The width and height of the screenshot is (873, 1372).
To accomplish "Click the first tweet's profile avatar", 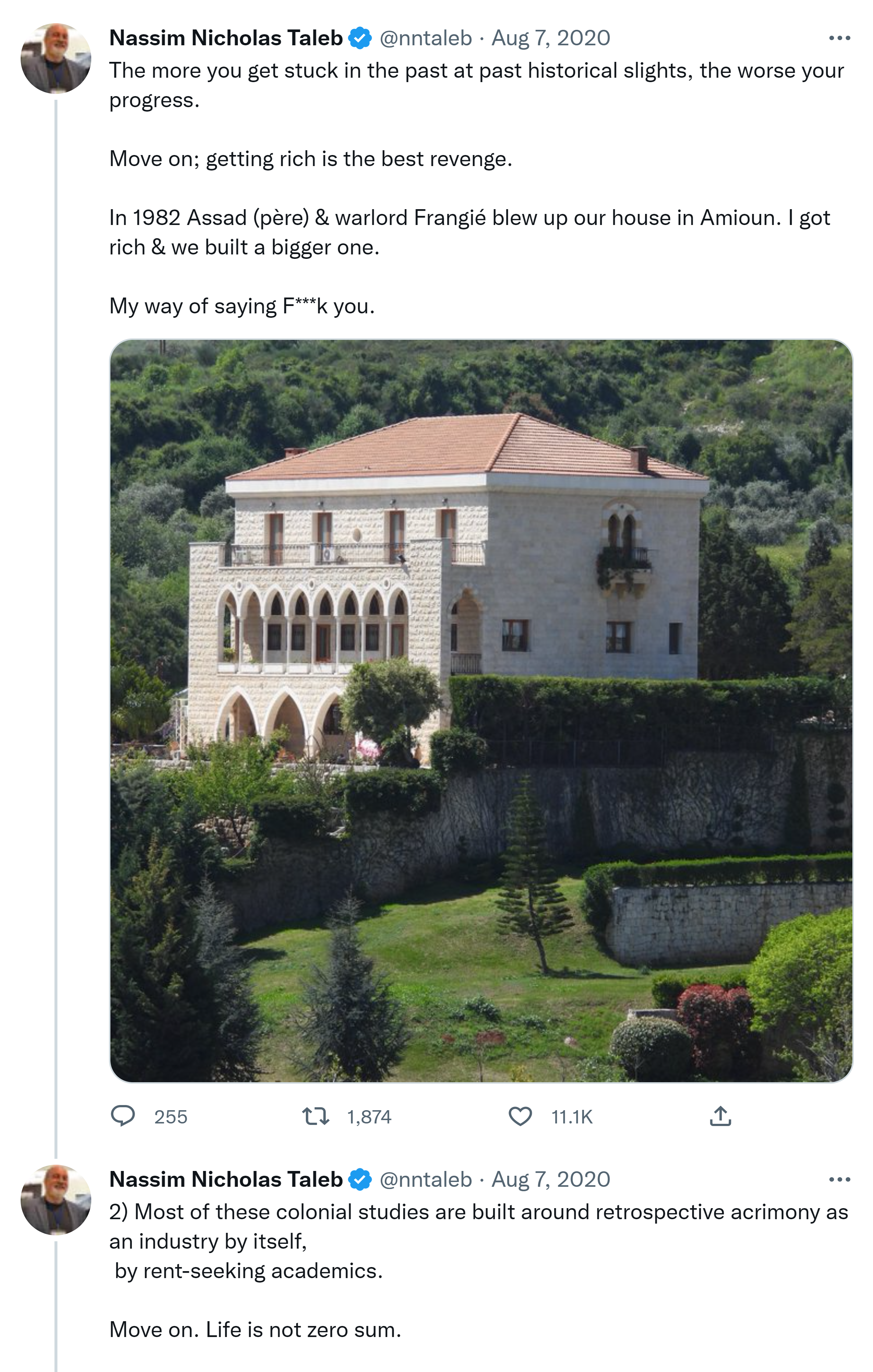I will point(56,58).
